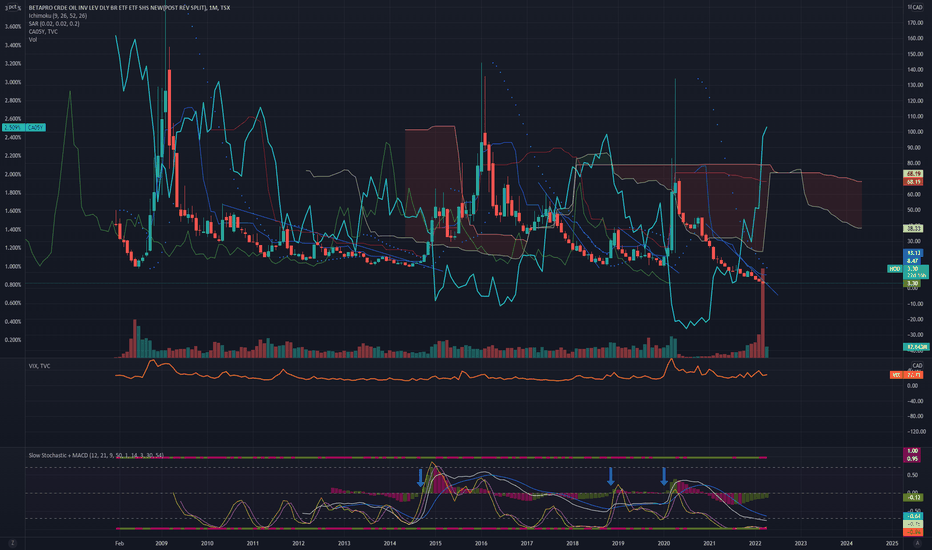The image size is (932, 550).
Task: Open the CAD currency selector on the main price axis
Action: (x=917, y=7)
